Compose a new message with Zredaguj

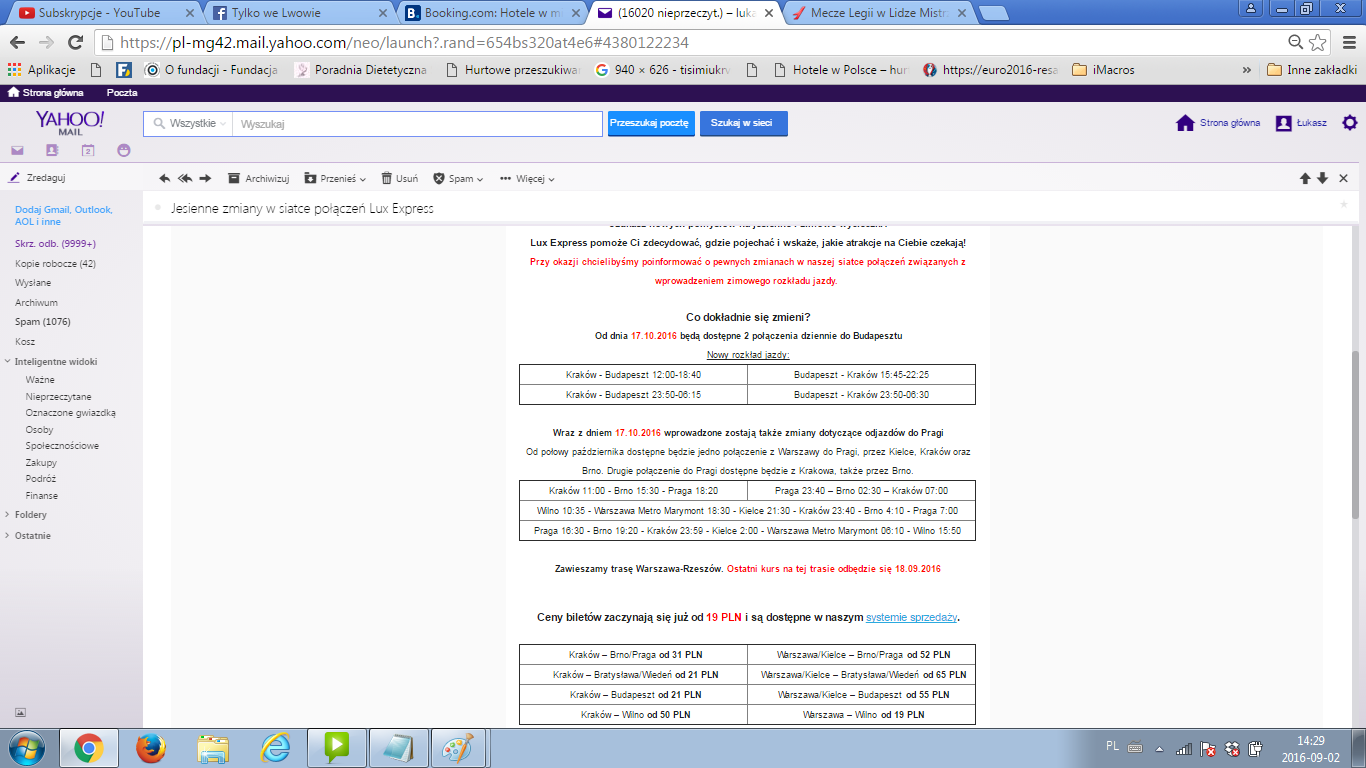[x=38, y=178]
